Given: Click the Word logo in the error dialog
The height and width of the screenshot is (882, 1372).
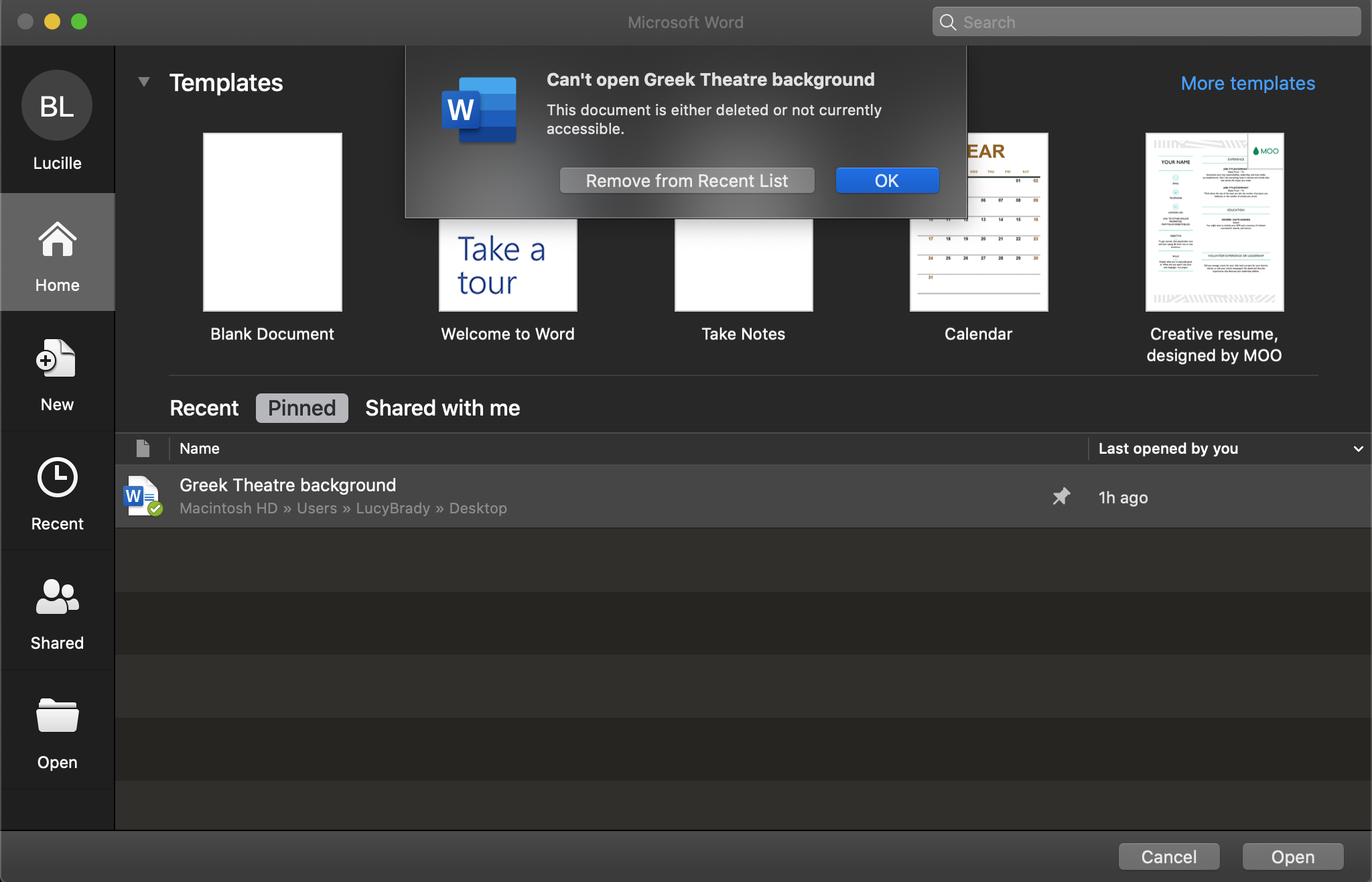Looking at the screenshot, I should (479, 110).
